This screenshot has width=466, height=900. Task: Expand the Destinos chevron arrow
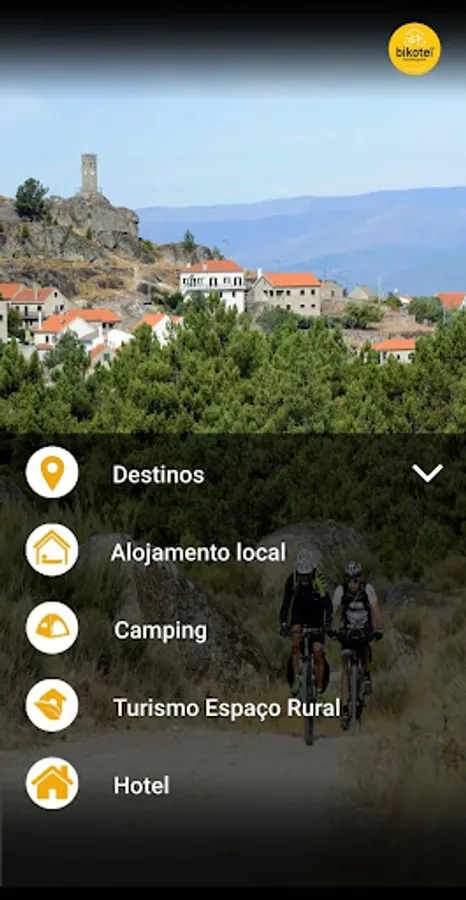pos(428,473)
